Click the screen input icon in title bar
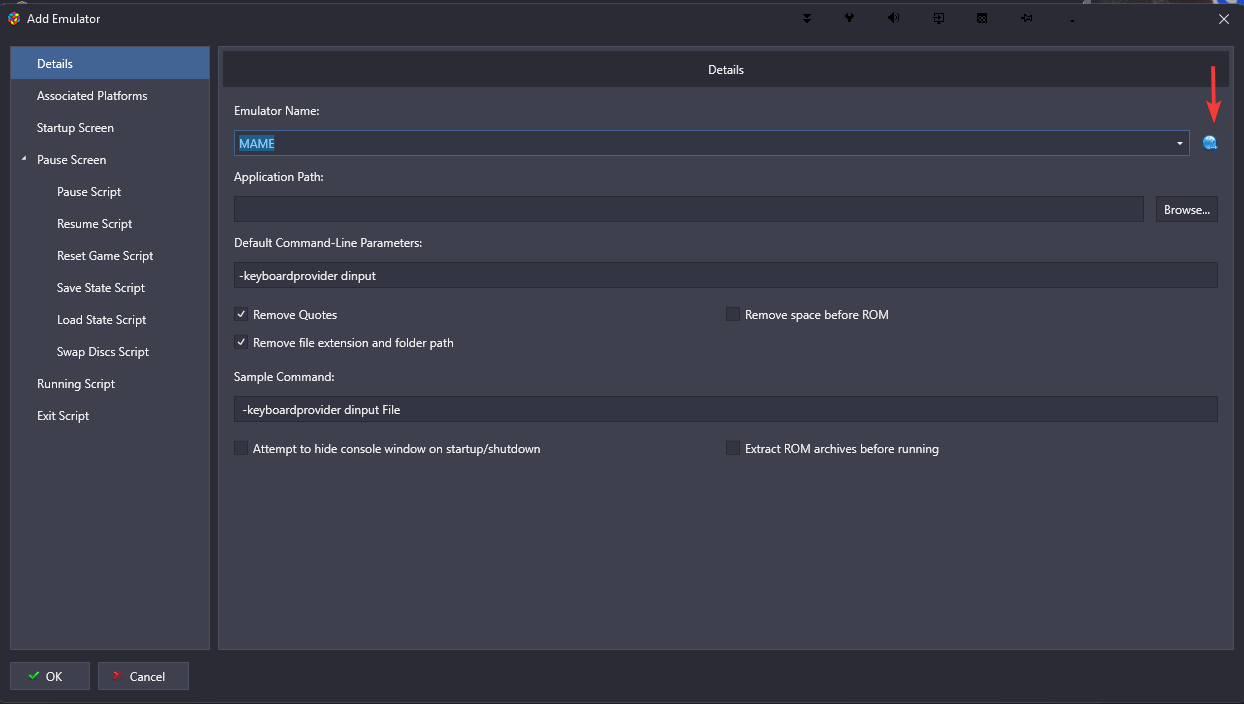 (x=939, y=18)
